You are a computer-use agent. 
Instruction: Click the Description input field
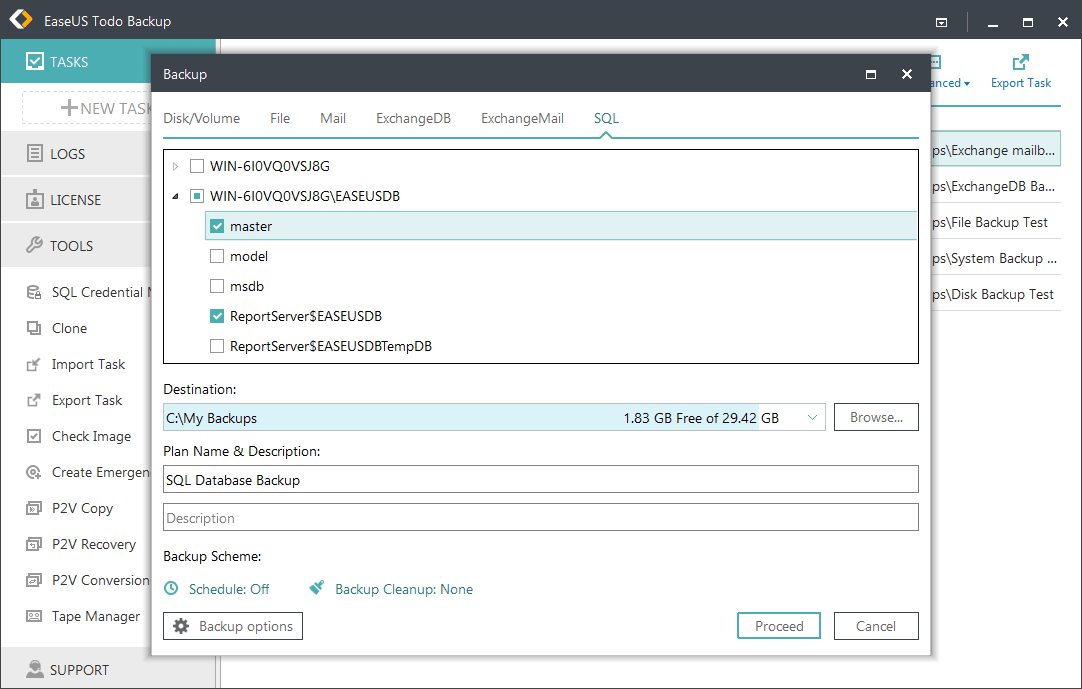[540, 516]
